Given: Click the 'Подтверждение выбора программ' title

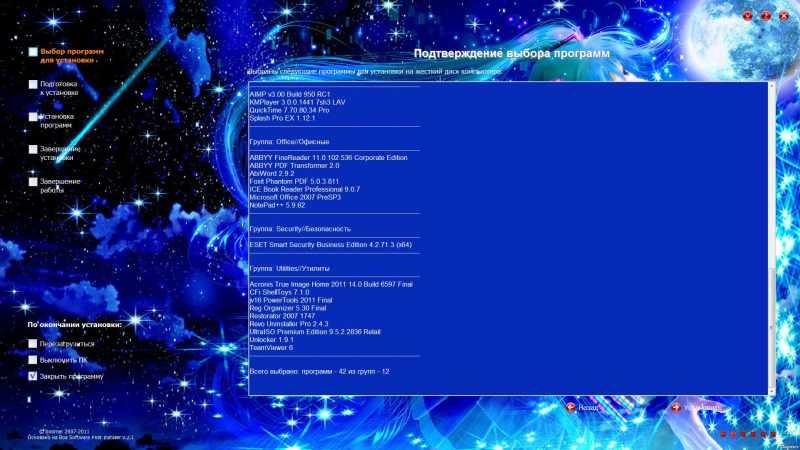Looking at the screenshot, I should [512, 54].
